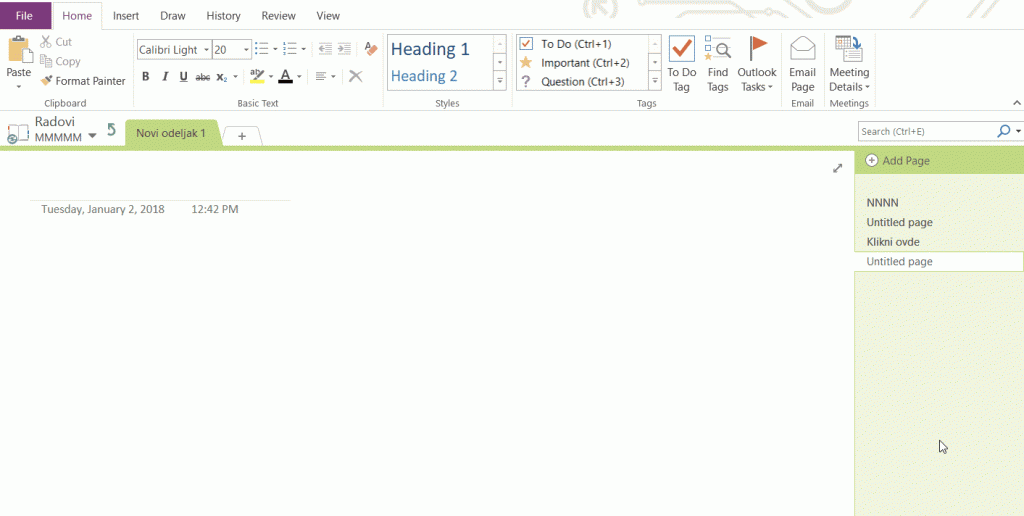1024x516 pixels.
Task: Click the Email Page envelope icon
Action: [803, 48]
